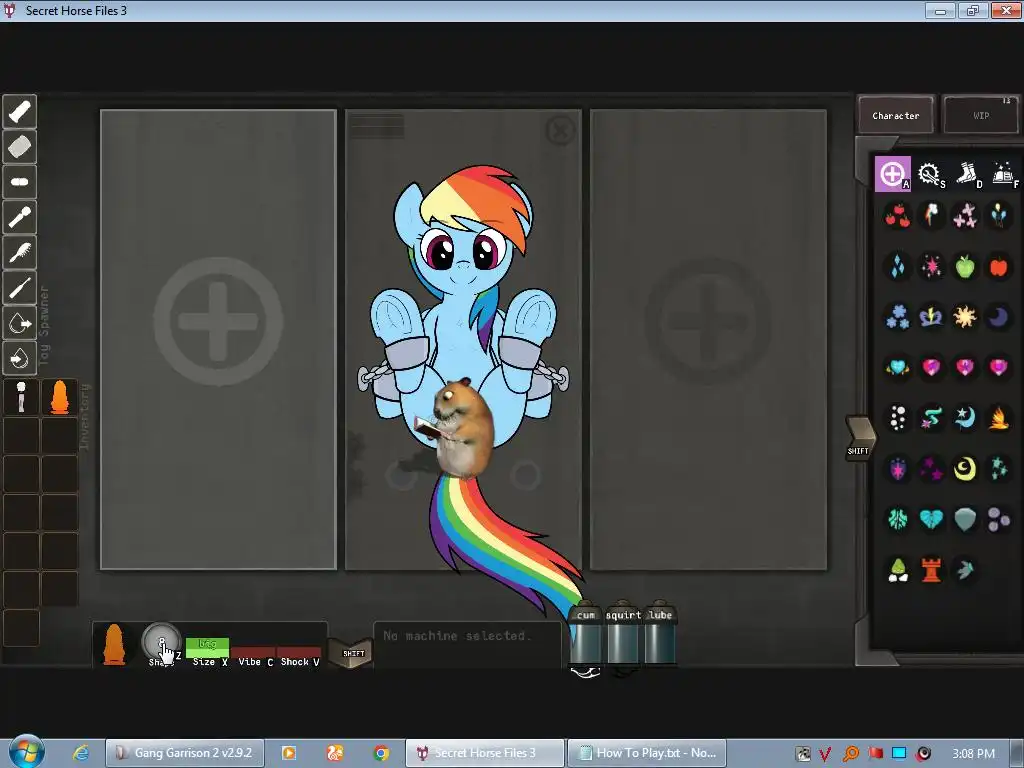This screenshot has width=1024, height=768.
Task: Choose the white dots mark
Action: coord(897,418)
